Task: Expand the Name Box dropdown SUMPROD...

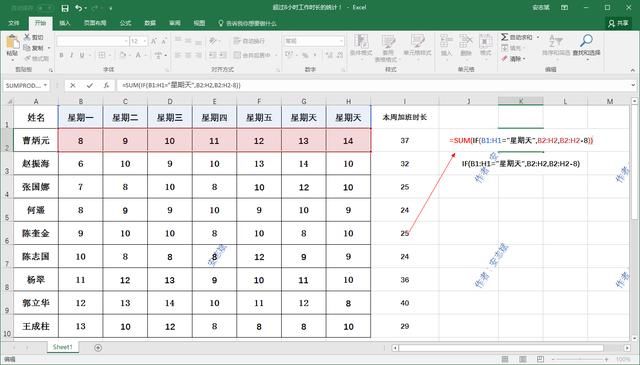Action: [45, 85]
